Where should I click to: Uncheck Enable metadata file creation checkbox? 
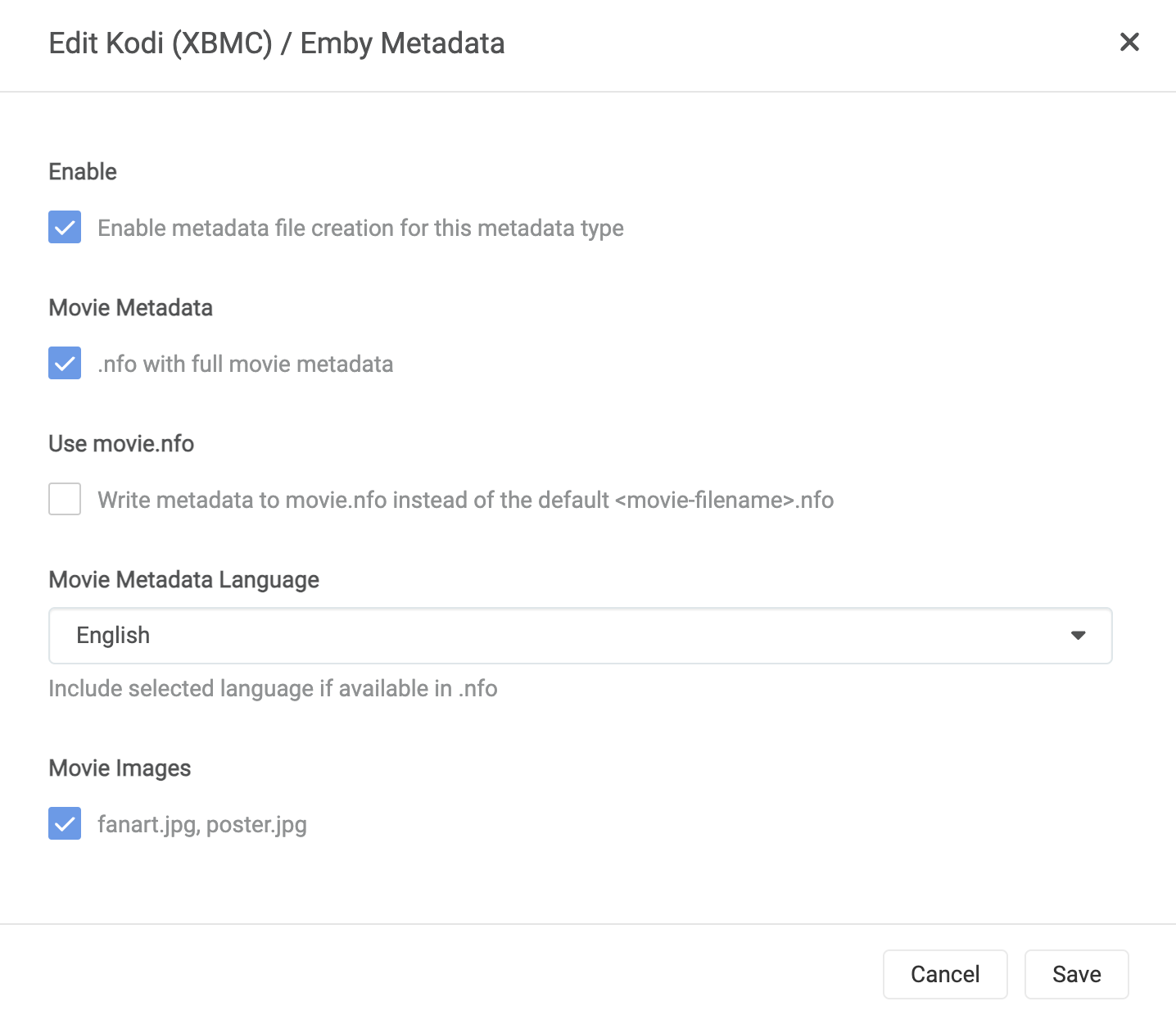[x=65, y=228]
